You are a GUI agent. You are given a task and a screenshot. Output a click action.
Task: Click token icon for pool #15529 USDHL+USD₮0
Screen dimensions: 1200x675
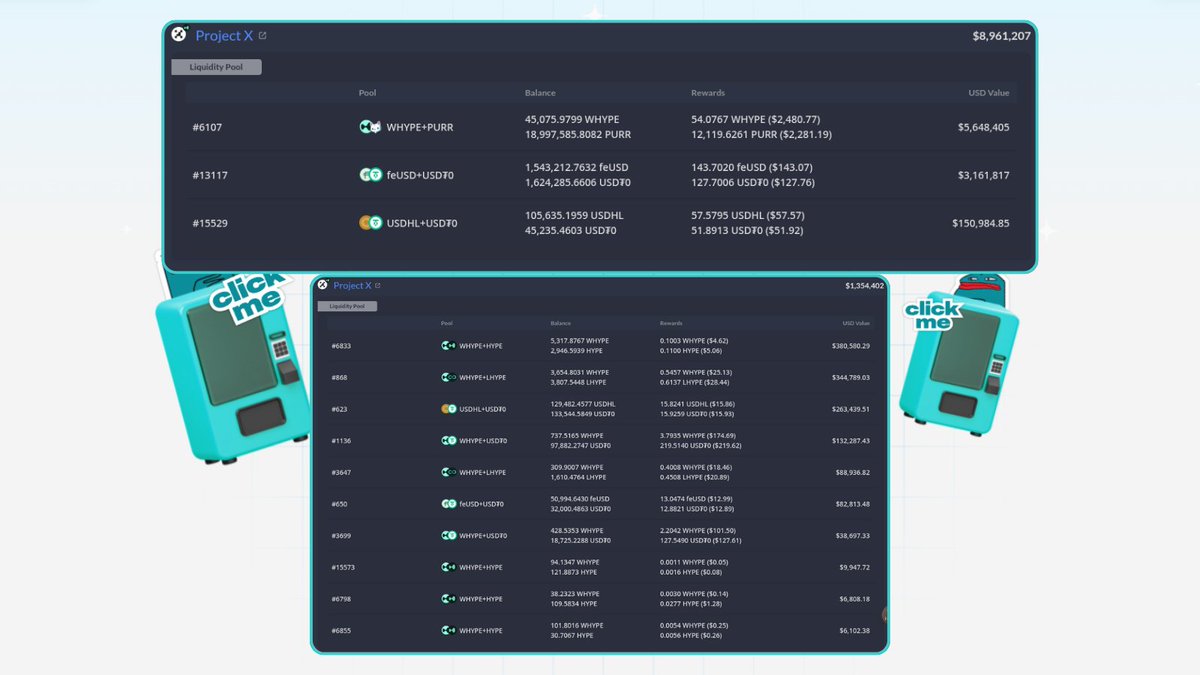tap(370, 223)
